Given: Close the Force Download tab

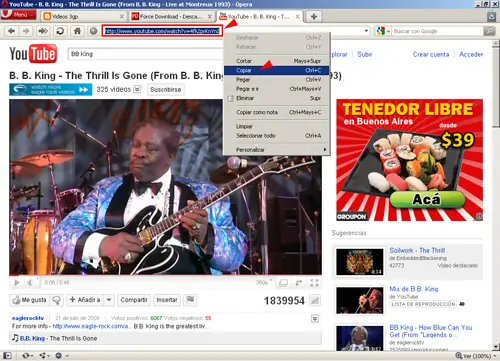Looking at the screenshot, I should tap(210, 16).
